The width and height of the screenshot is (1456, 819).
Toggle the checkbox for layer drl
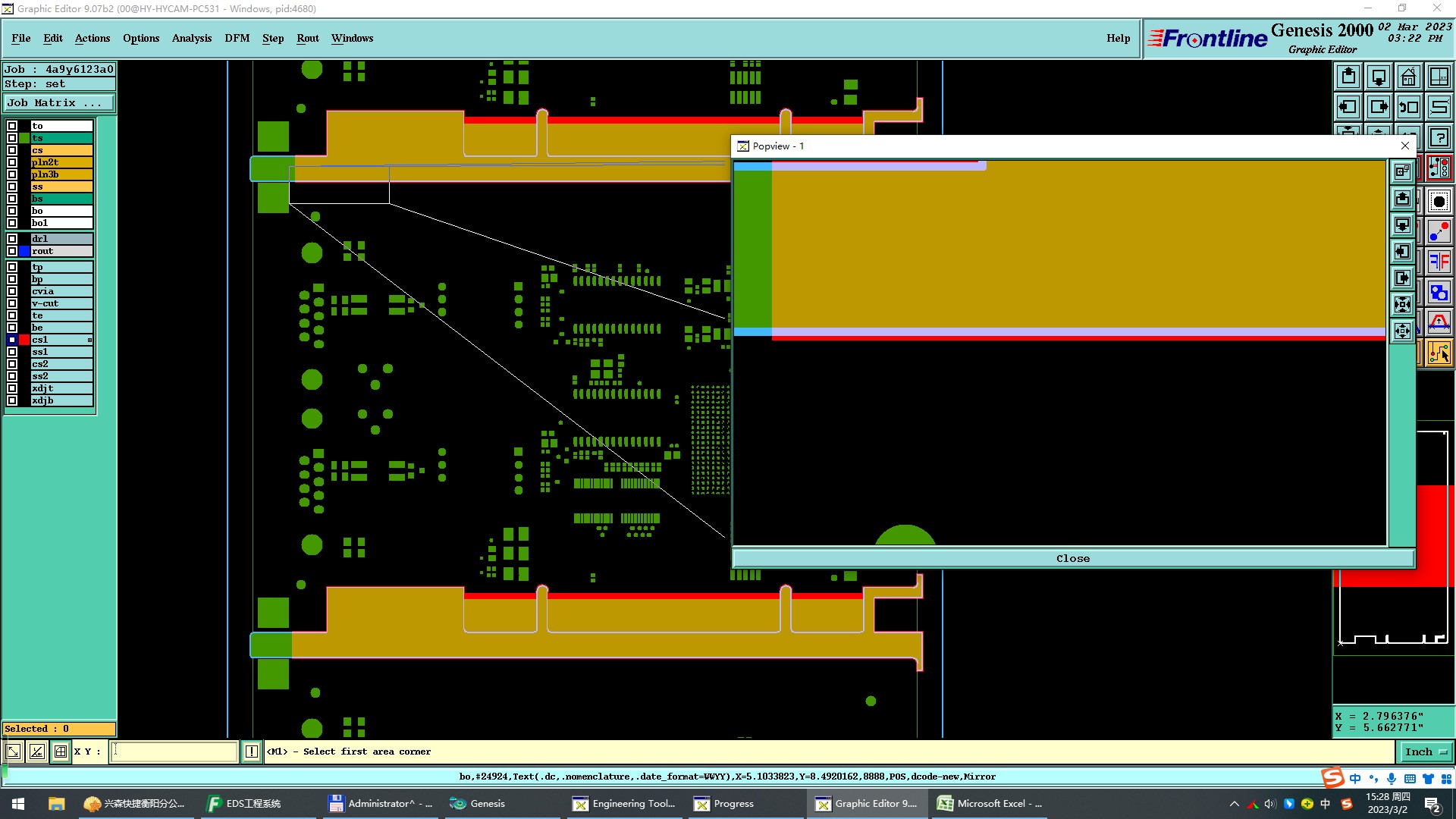(12, 239)
